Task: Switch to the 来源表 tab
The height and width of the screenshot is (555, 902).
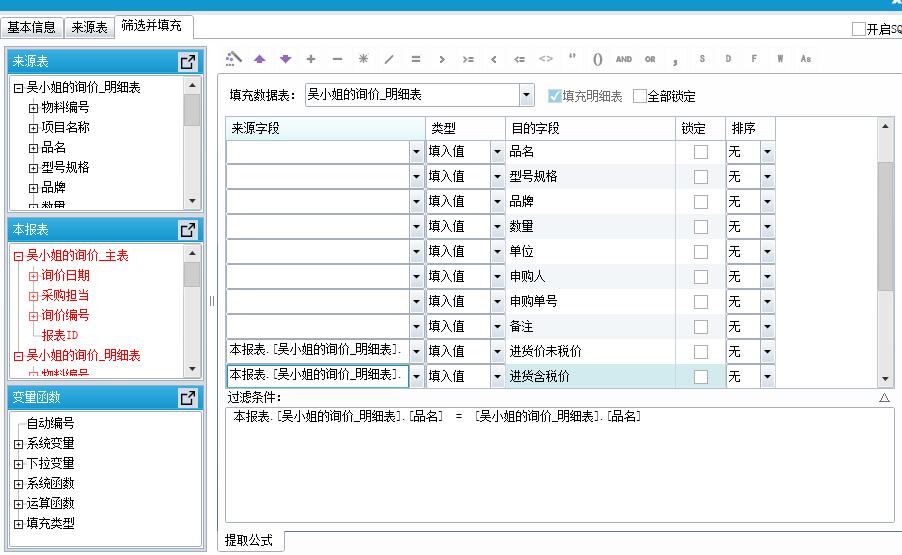Action: [x=89, y=27]
